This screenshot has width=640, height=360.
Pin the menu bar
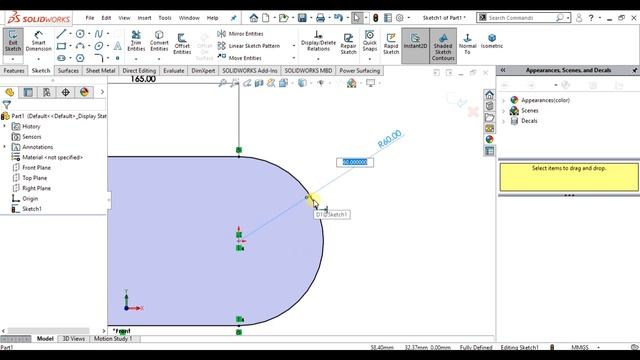233,18
